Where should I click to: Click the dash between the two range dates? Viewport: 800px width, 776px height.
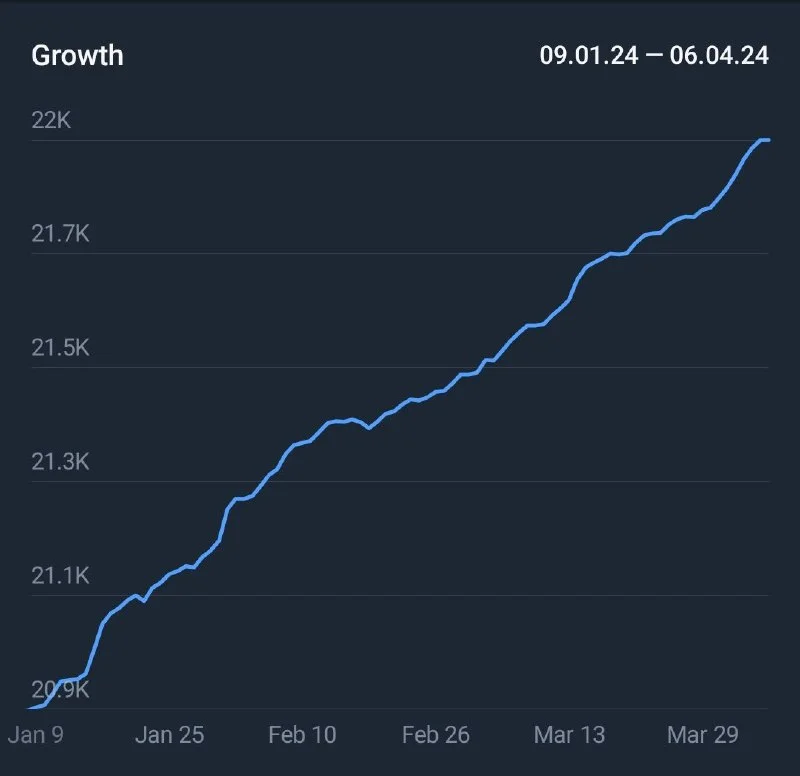click(653, 55)
